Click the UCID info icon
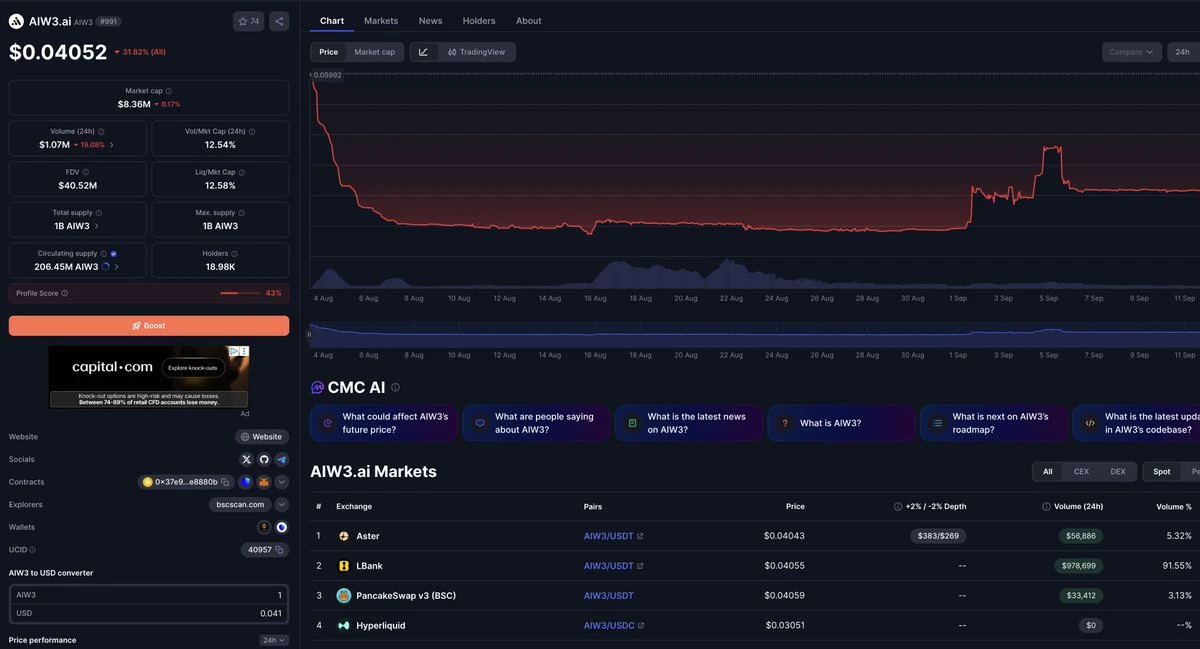 32,550
